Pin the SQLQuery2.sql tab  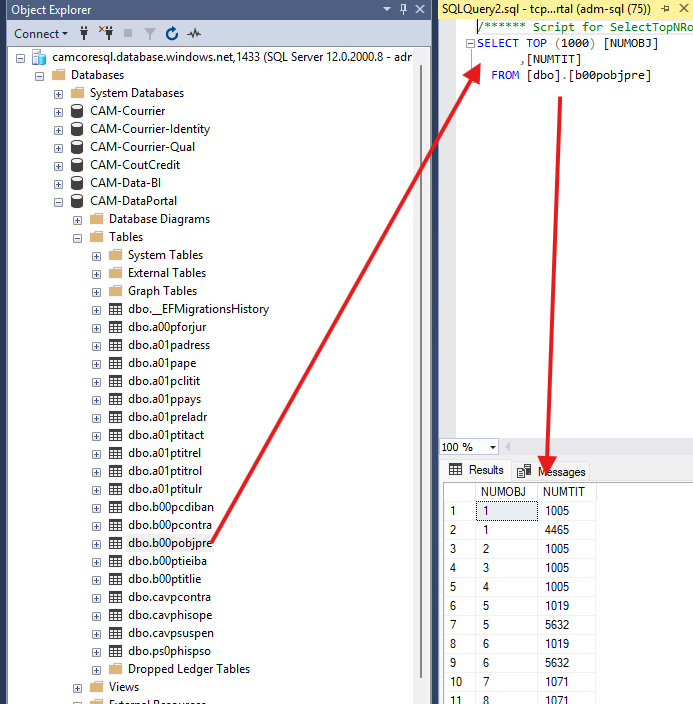pyautogui.click(x=665, y=9)
